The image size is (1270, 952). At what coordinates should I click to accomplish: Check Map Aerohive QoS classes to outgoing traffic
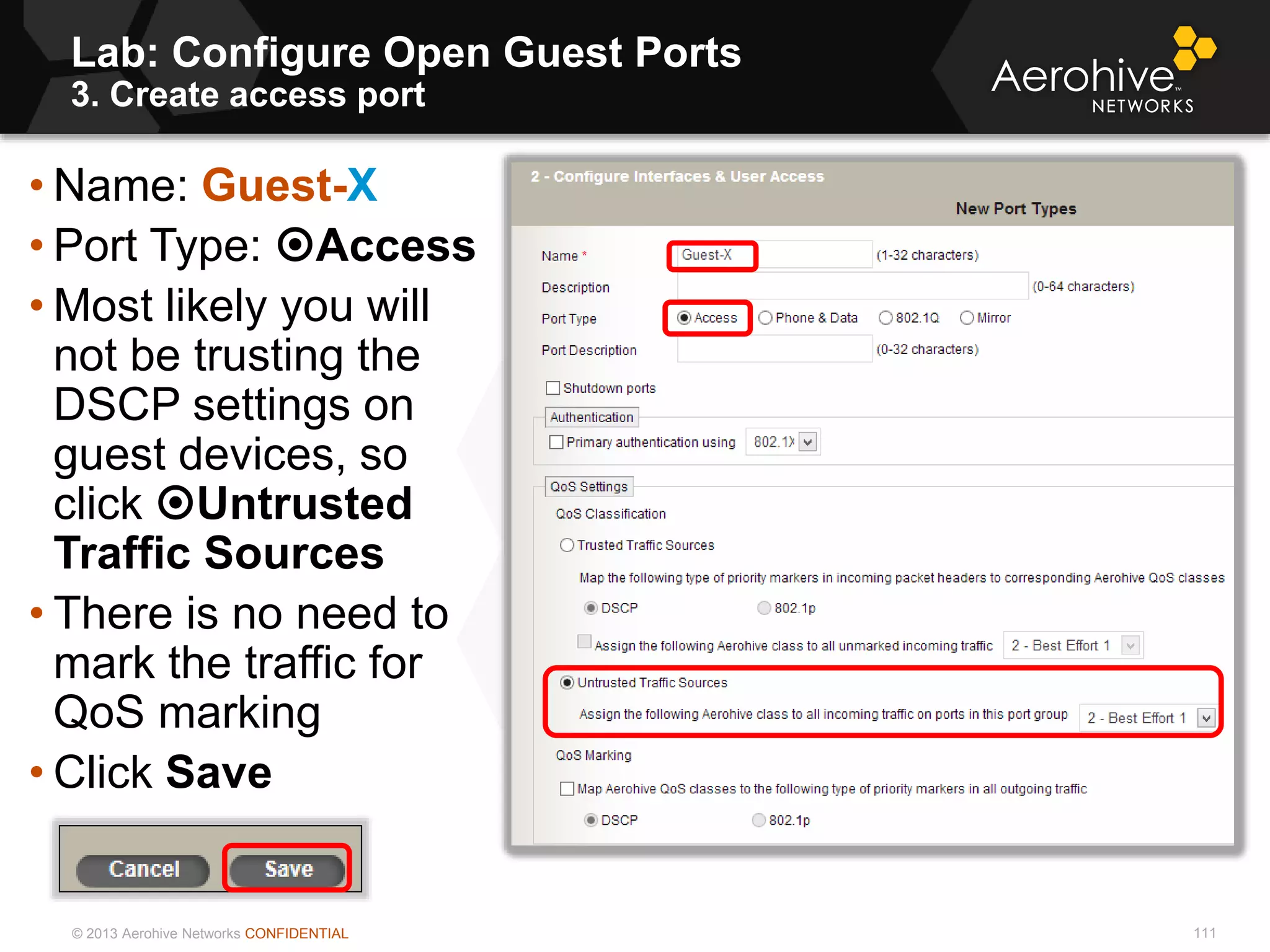click(x=567, y=789)
